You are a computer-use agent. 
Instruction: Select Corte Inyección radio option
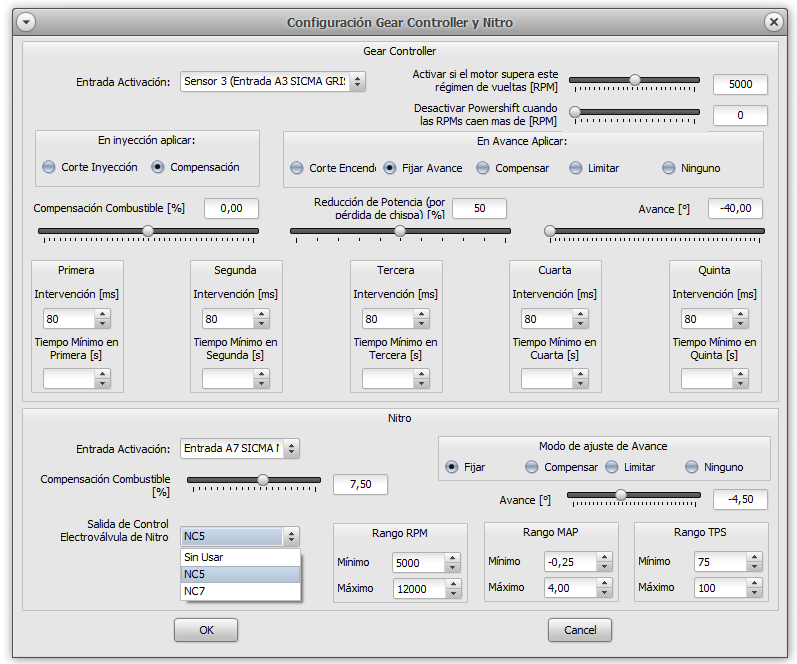click(90, 167)
